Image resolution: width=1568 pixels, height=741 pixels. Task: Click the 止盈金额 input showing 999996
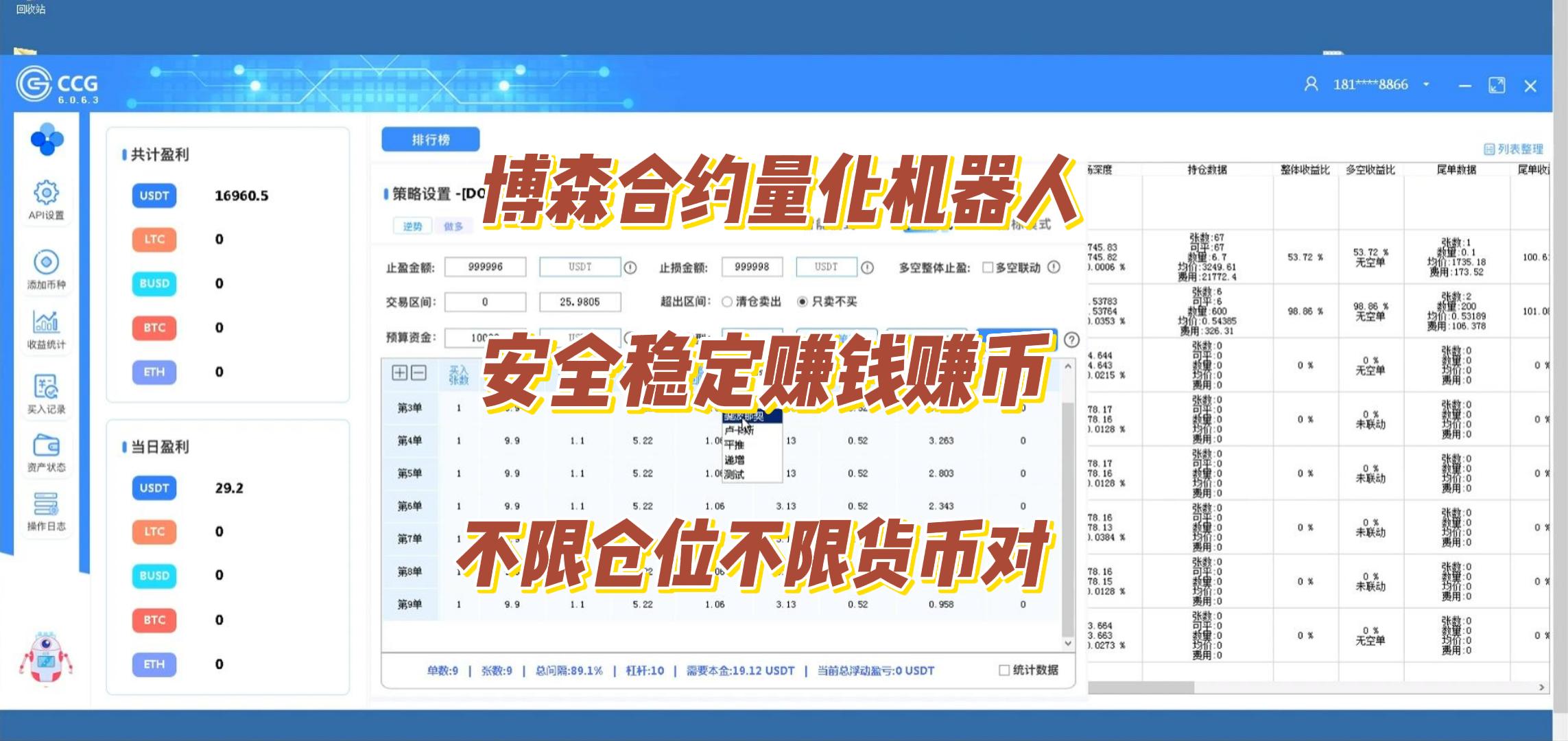click(x=486, y=267)
